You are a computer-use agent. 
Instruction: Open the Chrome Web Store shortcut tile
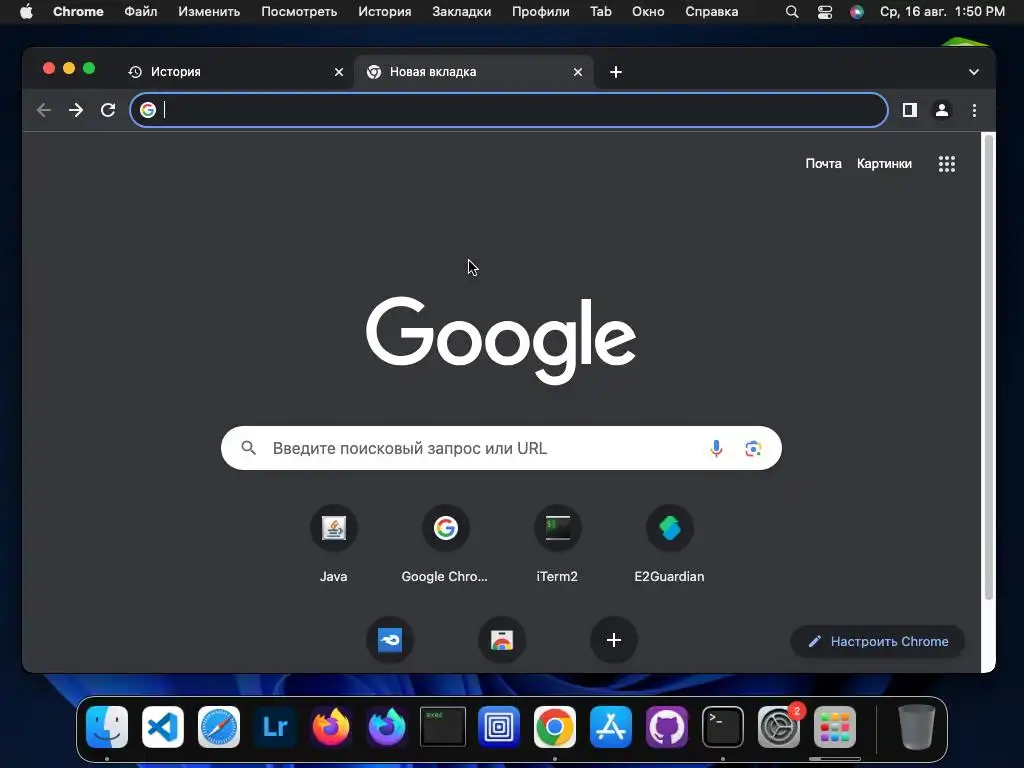(502, 640)
